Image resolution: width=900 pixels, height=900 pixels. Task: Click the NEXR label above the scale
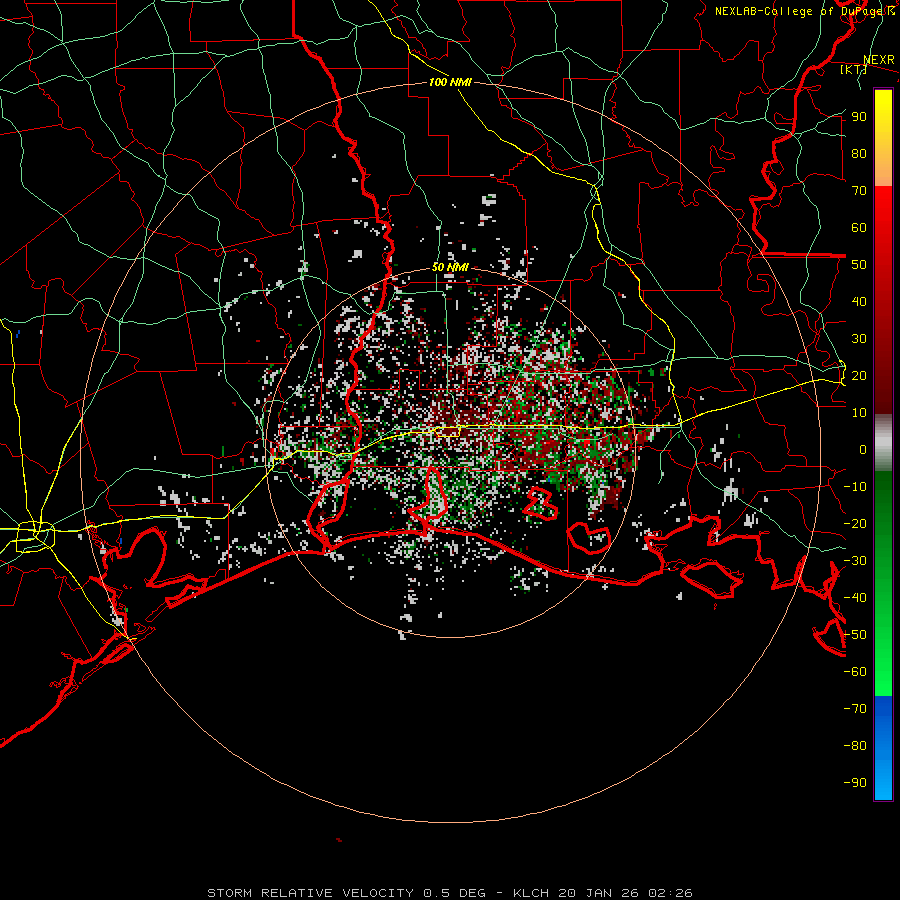(878, 60)
